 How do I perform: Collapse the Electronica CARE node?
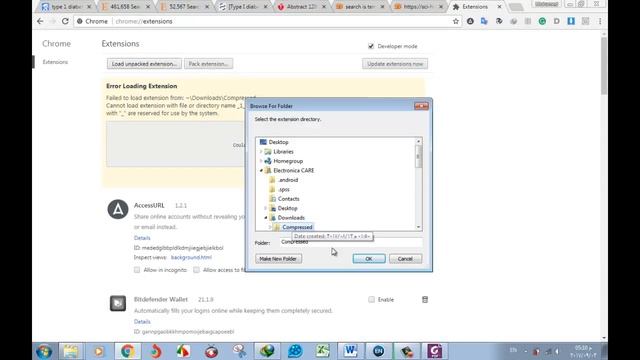(x=261, y=171)
